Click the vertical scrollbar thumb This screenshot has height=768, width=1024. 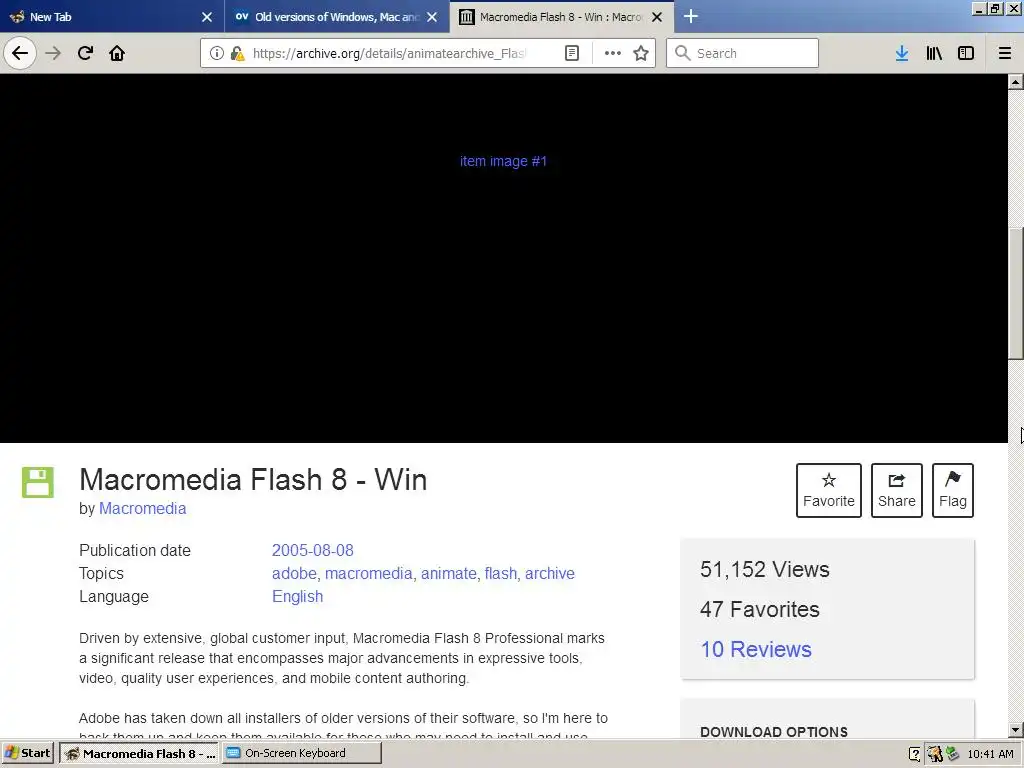tap(1016, 293)
